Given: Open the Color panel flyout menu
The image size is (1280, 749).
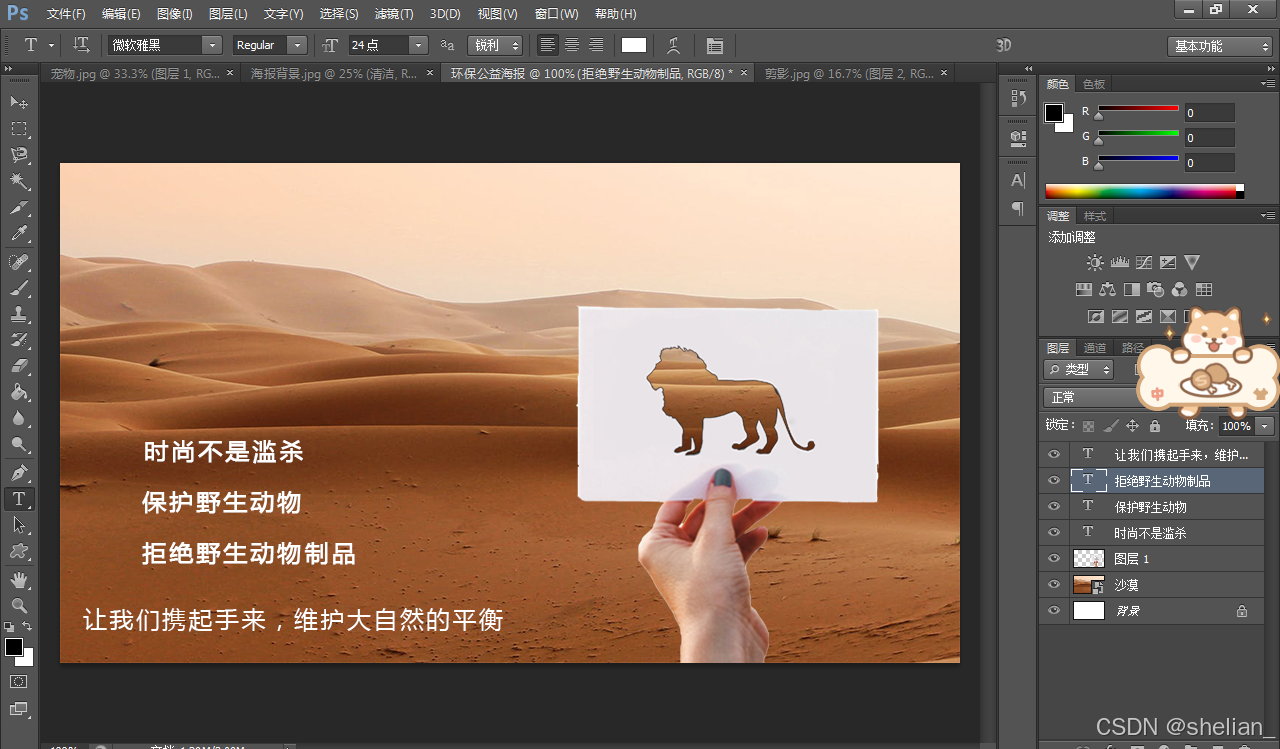Looking at the screenshot, I should click(x=1268, y=84).
